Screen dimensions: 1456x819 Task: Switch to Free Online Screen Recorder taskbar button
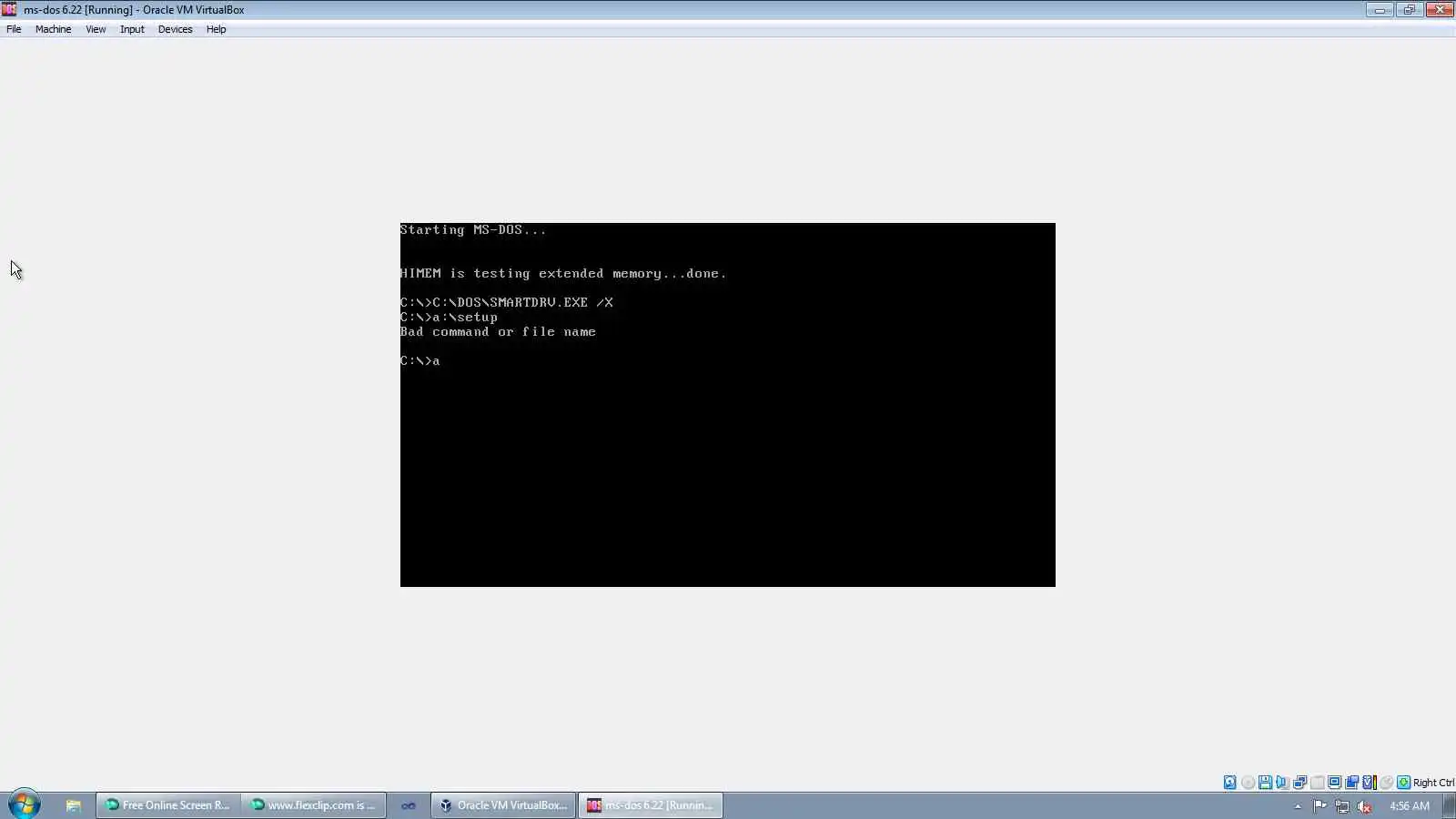168,805
